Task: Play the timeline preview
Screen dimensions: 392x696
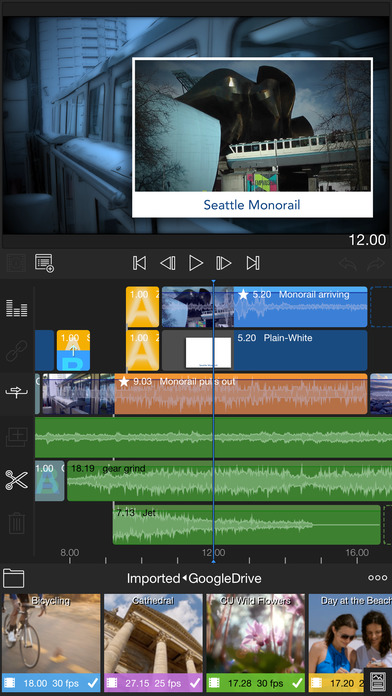Action: tap(196, 263)
